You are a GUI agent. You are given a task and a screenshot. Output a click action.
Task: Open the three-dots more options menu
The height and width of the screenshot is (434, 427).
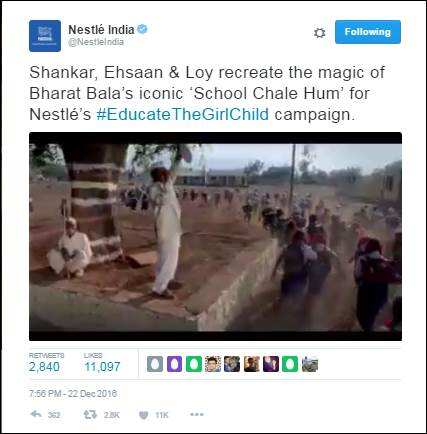[x=197, y=415]
